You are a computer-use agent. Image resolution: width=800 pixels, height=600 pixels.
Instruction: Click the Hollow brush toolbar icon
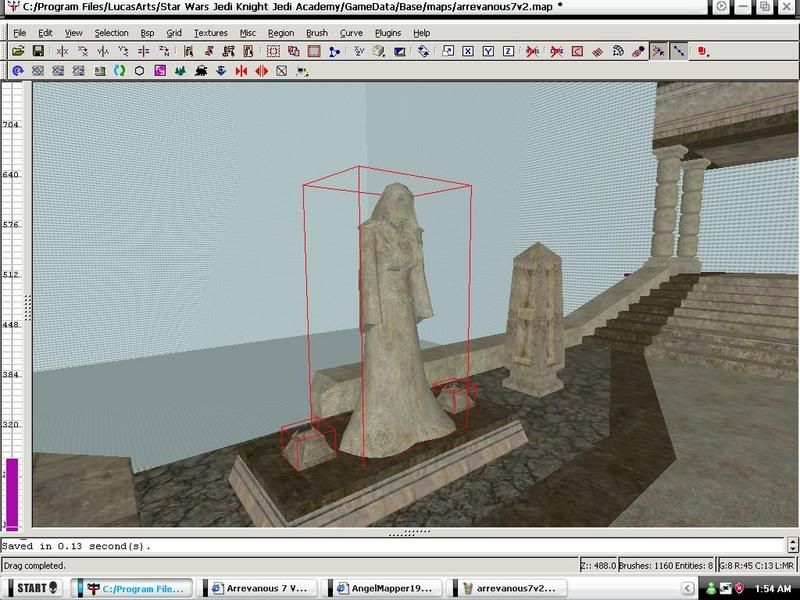tap(314, 50)
